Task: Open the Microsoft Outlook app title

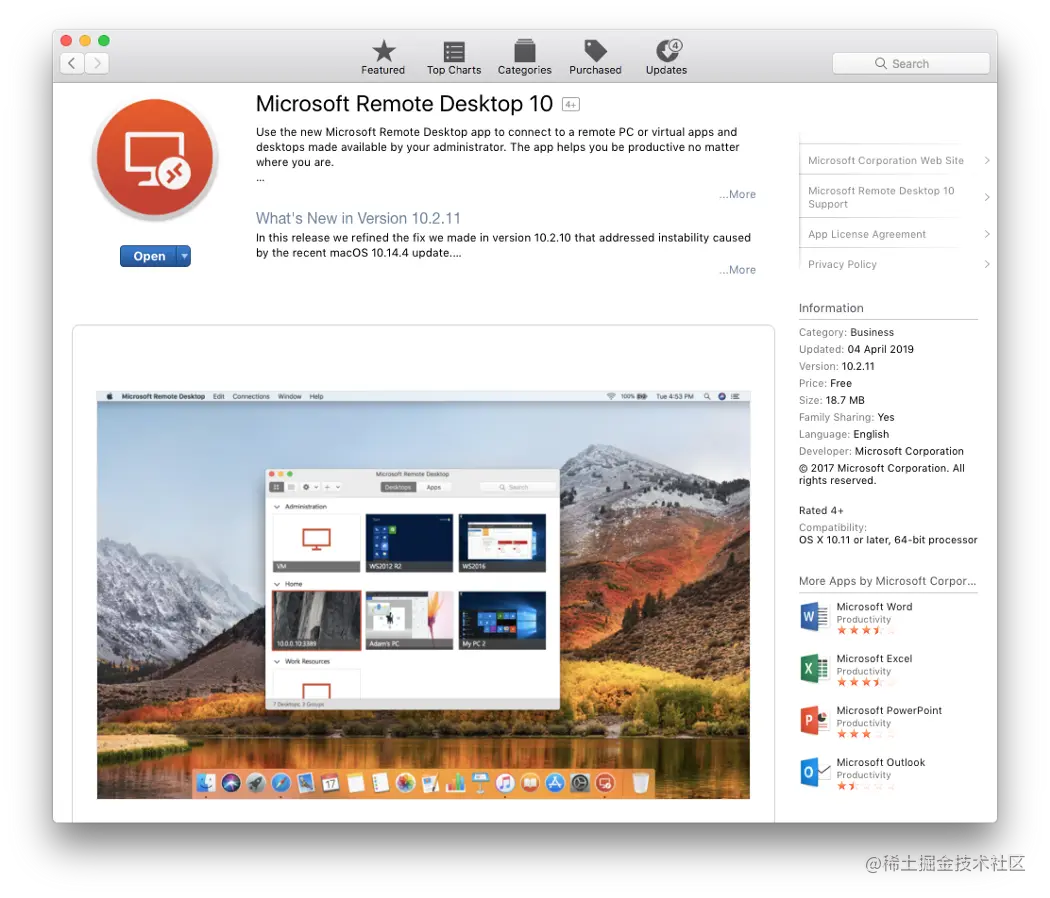Action: pos(881,762)
